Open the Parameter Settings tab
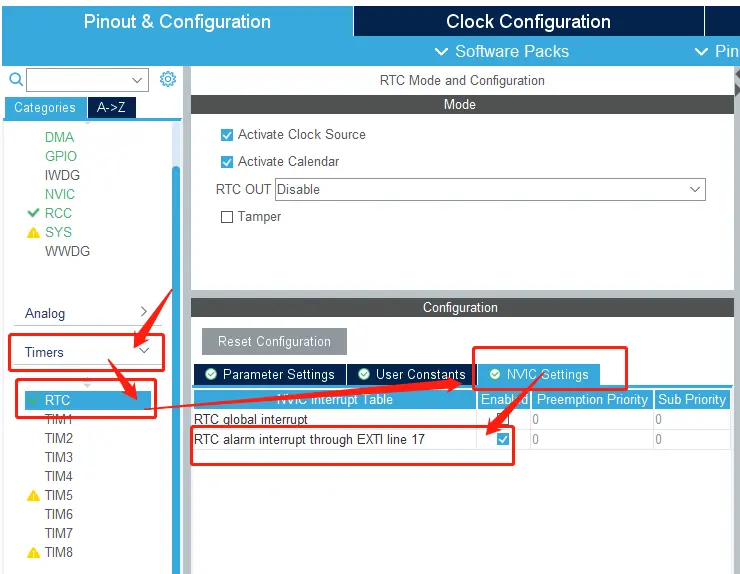Viewport: 740px width, 574px height. point(270,374)
